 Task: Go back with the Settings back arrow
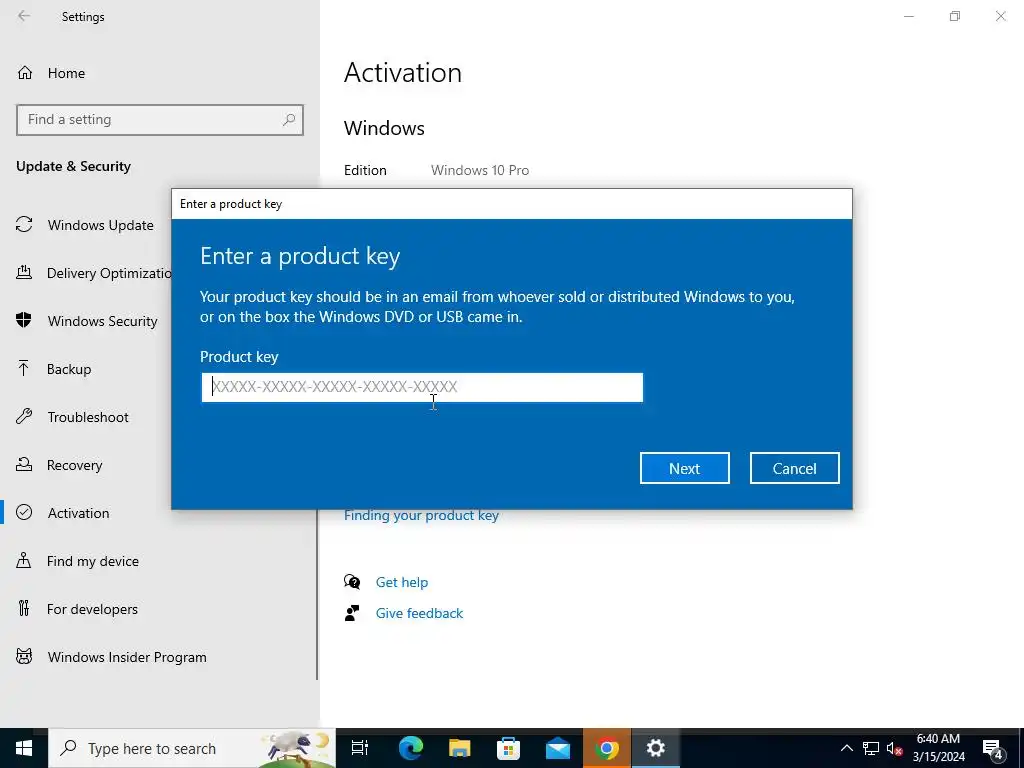pos(24,16)
